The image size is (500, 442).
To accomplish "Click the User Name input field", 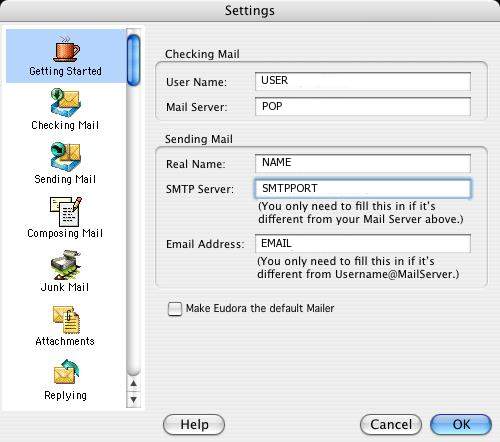I will [x=363, y=81].
